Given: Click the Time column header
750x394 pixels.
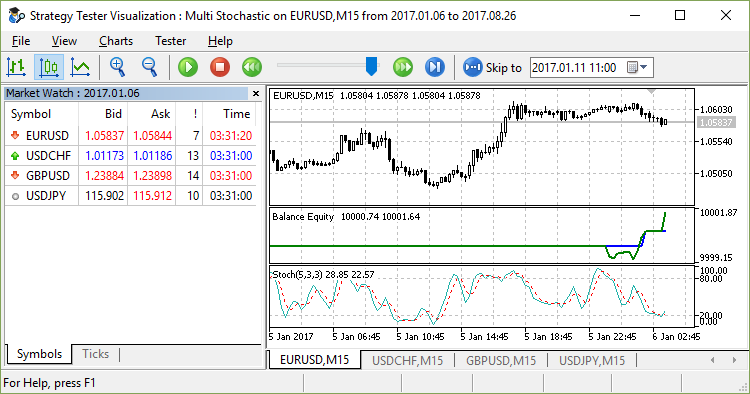Looking at the screenshot, I should (x=230, y=114).
